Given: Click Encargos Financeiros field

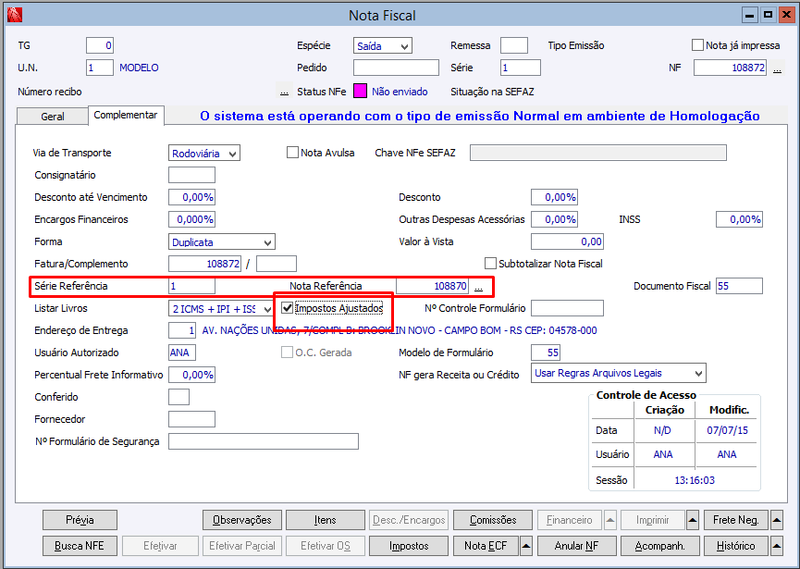Looking at the screenshot, I should [192, 219].
